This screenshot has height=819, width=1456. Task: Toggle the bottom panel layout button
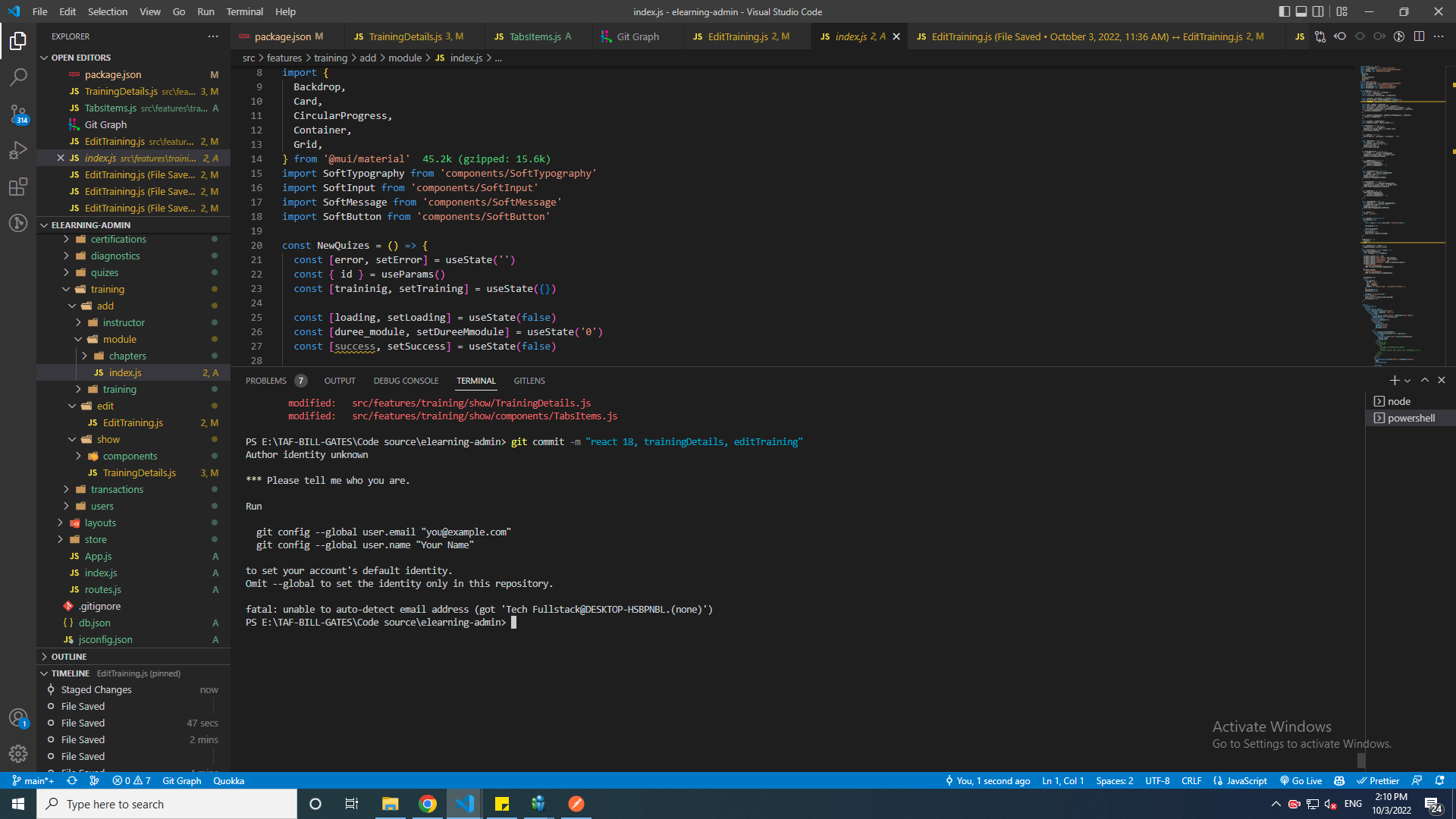(x=1301, y=11)
